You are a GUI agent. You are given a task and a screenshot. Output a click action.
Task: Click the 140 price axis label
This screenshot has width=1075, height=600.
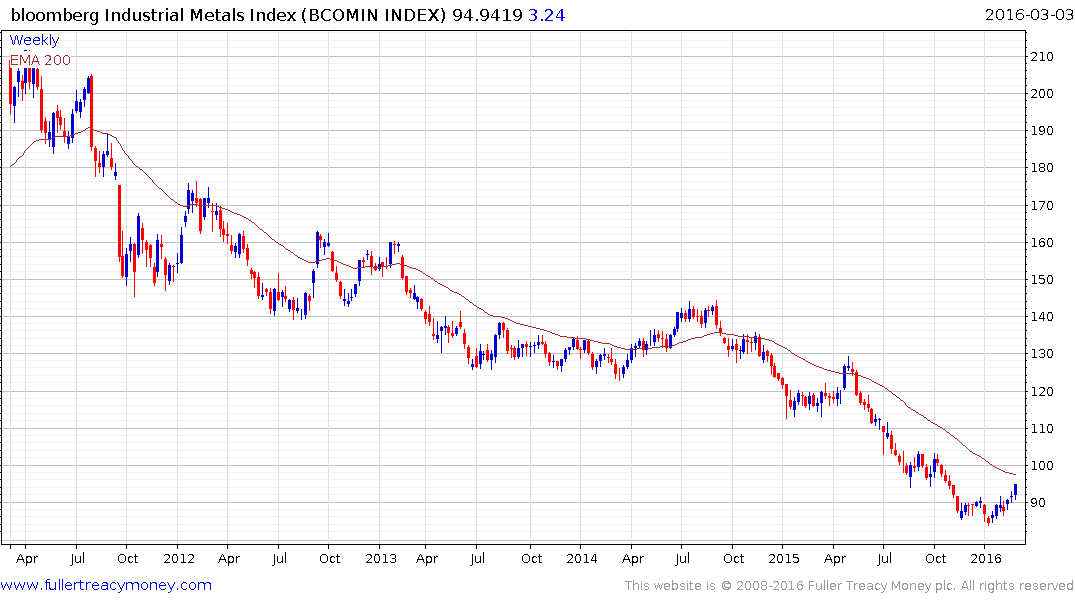1042,317
